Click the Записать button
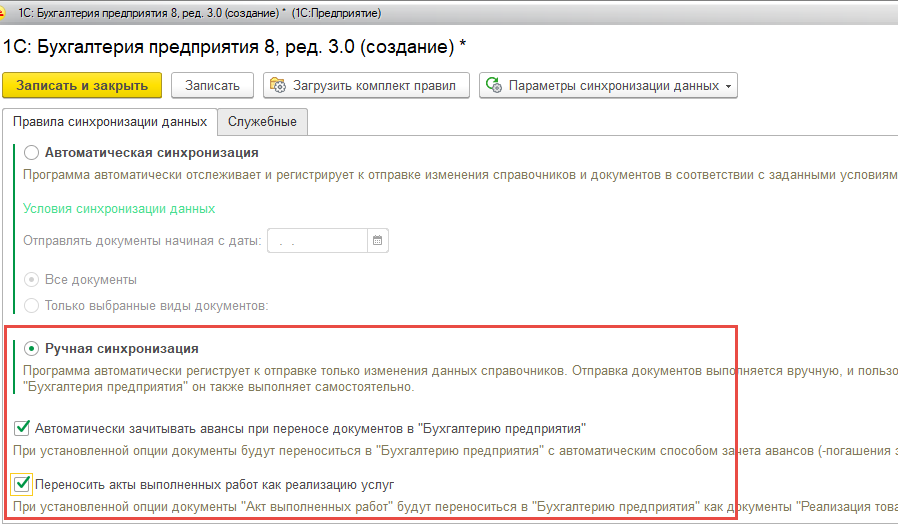The image size is (898, 532). (212, 85)
